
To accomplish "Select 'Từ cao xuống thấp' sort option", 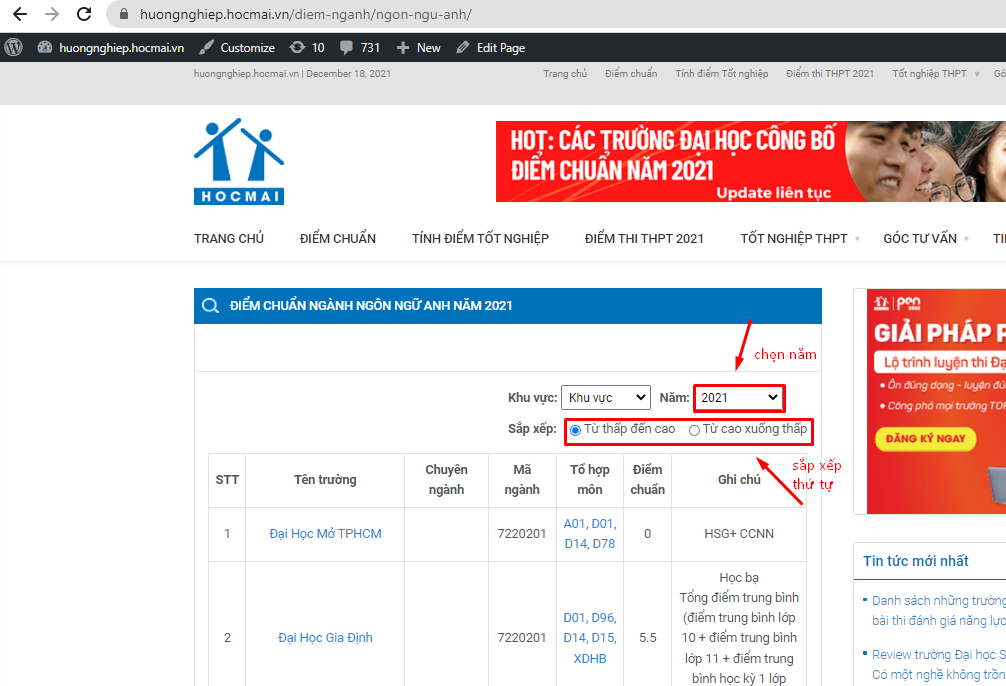I will 694,430.
